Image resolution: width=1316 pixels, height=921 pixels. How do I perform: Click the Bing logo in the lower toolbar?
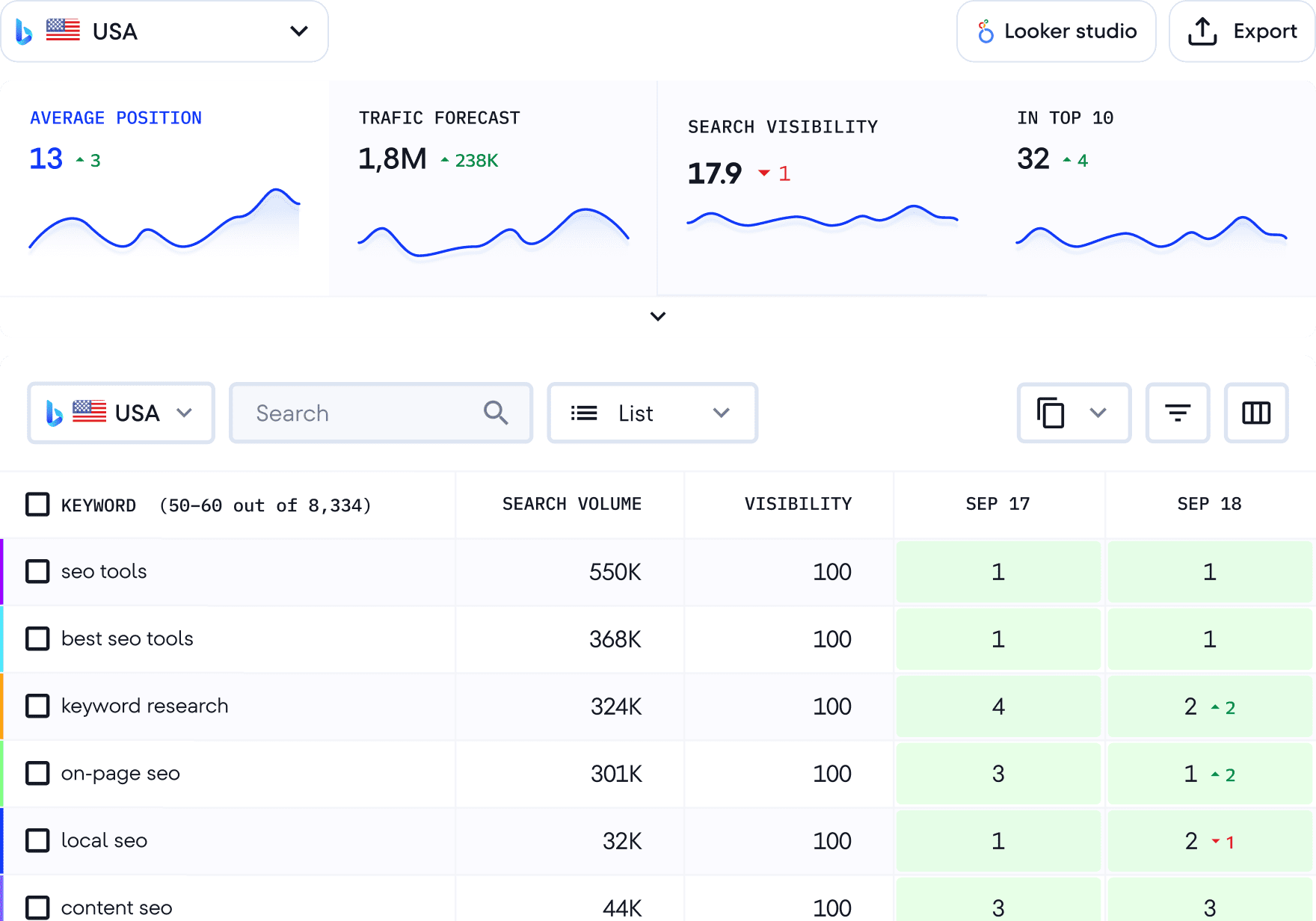tap(51, 412)
